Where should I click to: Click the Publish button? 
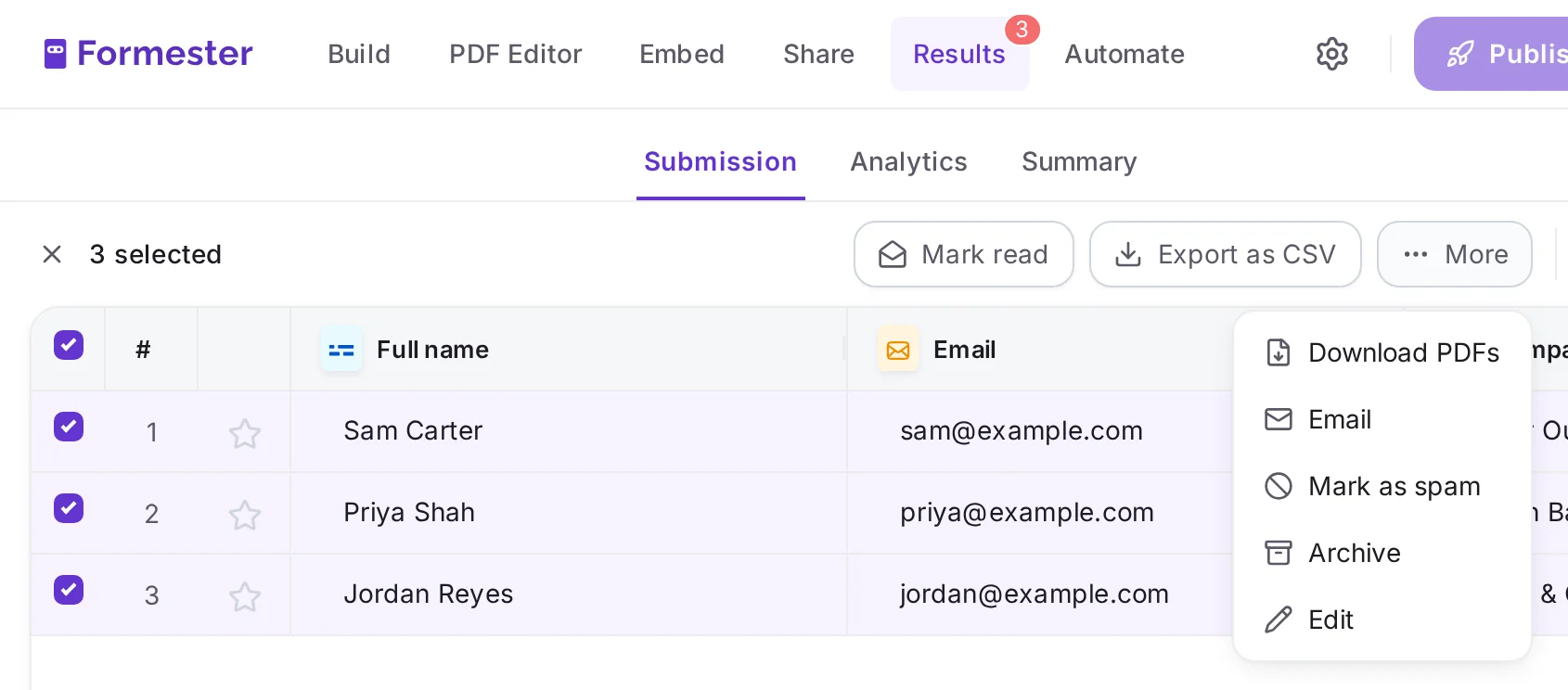(1491, 54)
